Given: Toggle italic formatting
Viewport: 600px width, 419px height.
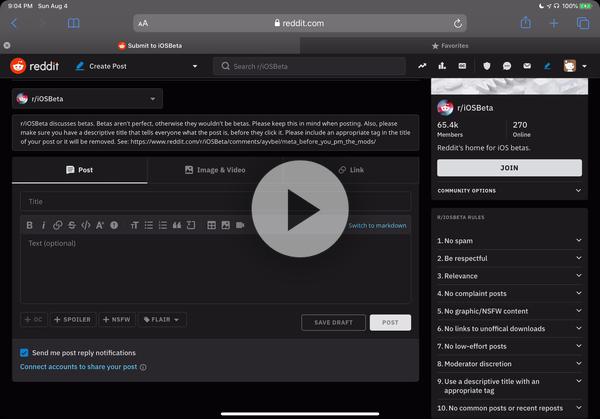Looking at the screenshot, I should coord(43,225).
